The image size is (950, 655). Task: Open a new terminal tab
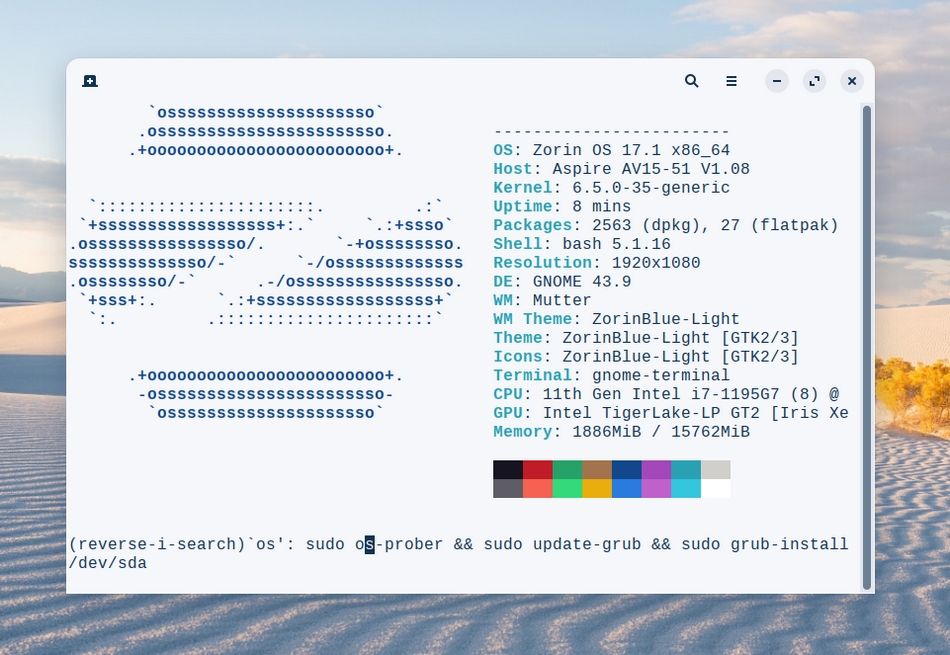[90, 81]
